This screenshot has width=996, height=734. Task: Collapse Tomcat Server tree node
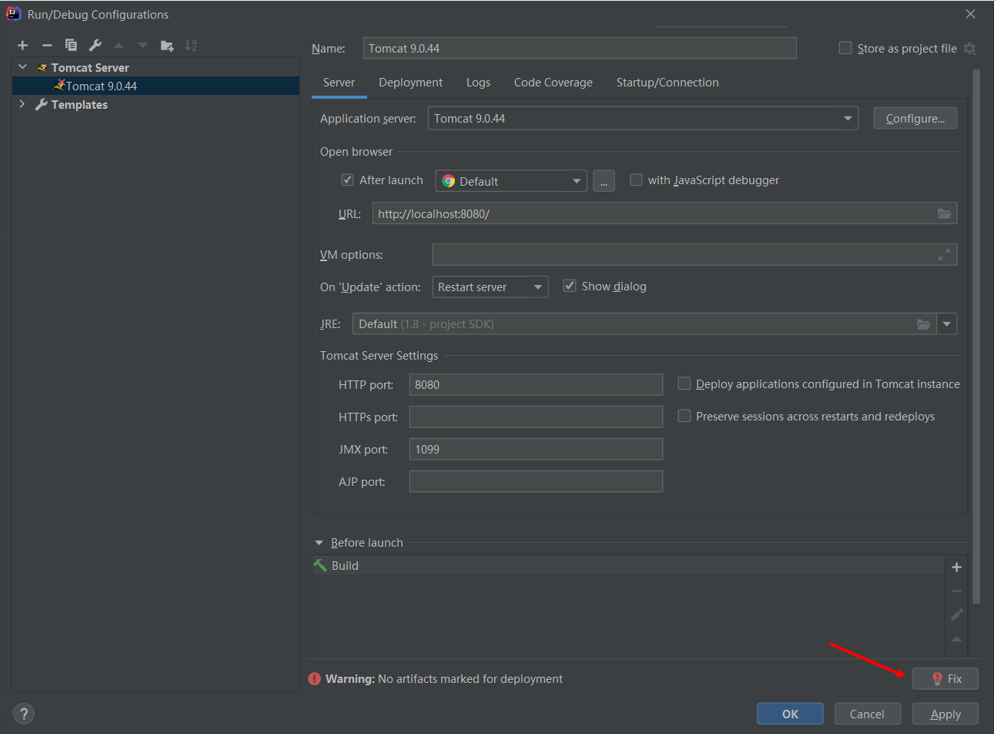[23, 67]
